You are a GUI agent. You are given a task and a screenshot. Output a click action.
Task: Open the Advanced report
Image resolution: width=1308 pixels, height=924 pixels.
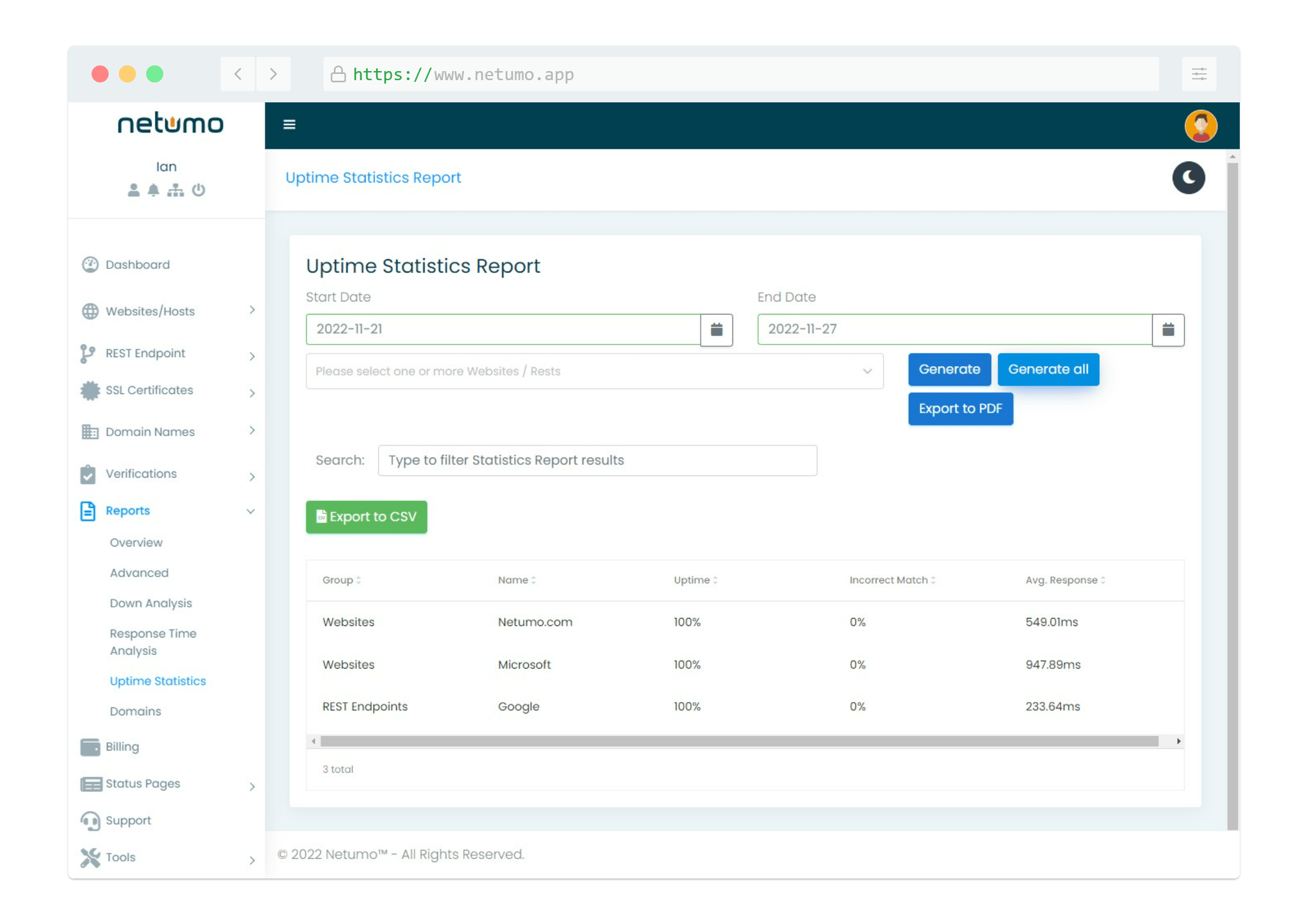(x=139, y=573)
